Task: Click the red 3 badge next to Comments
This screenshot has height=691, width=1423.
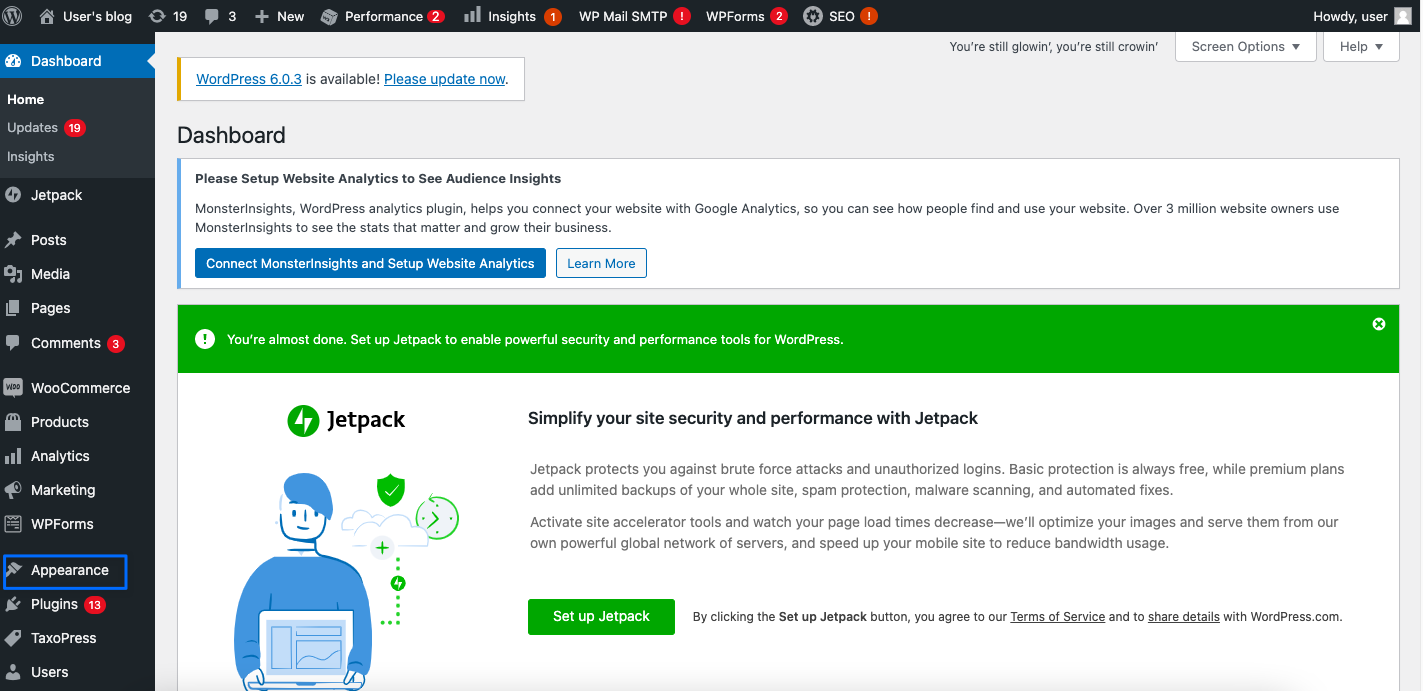Action: (x=116, y=344)
